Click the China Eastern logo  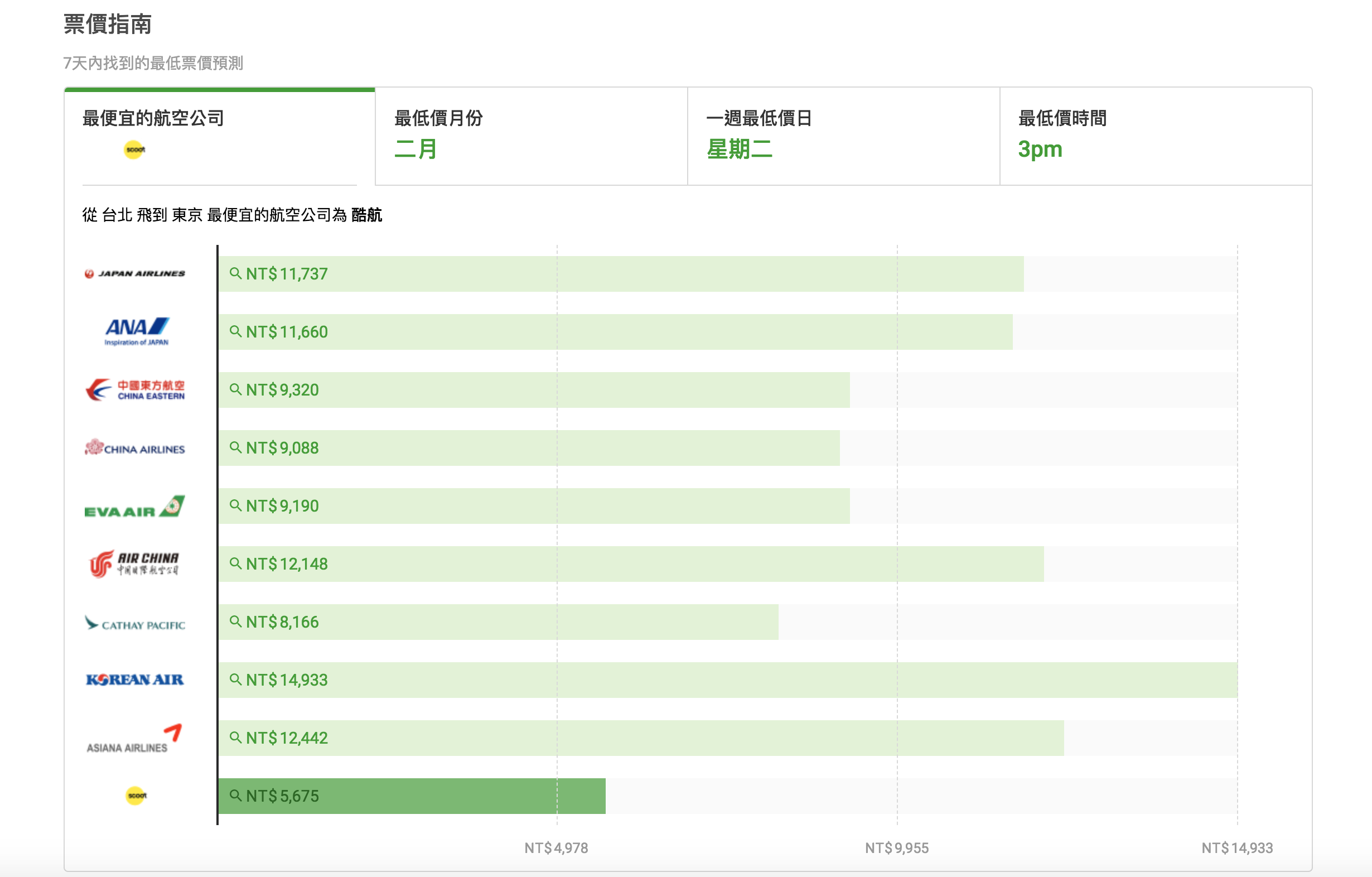(135, 391)
